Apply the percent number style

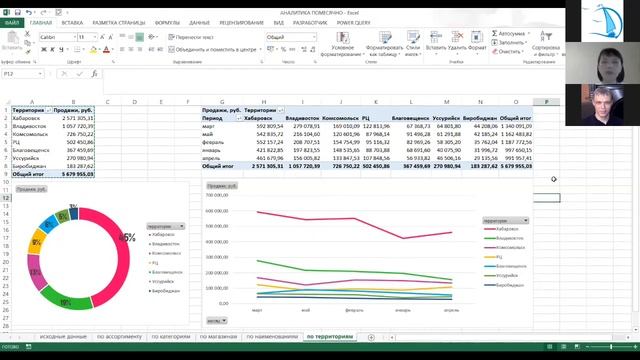click(283, 49)
